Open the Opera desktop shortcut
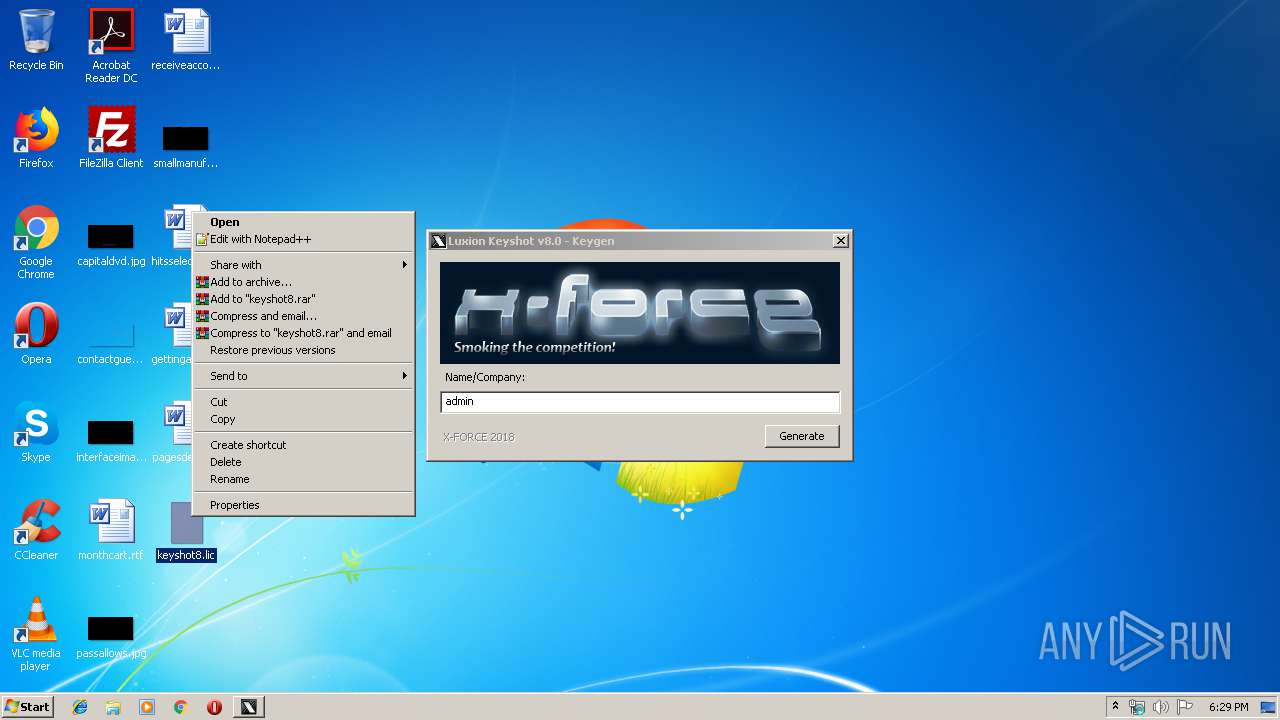 pyautogui.click(x=36, y=334)
